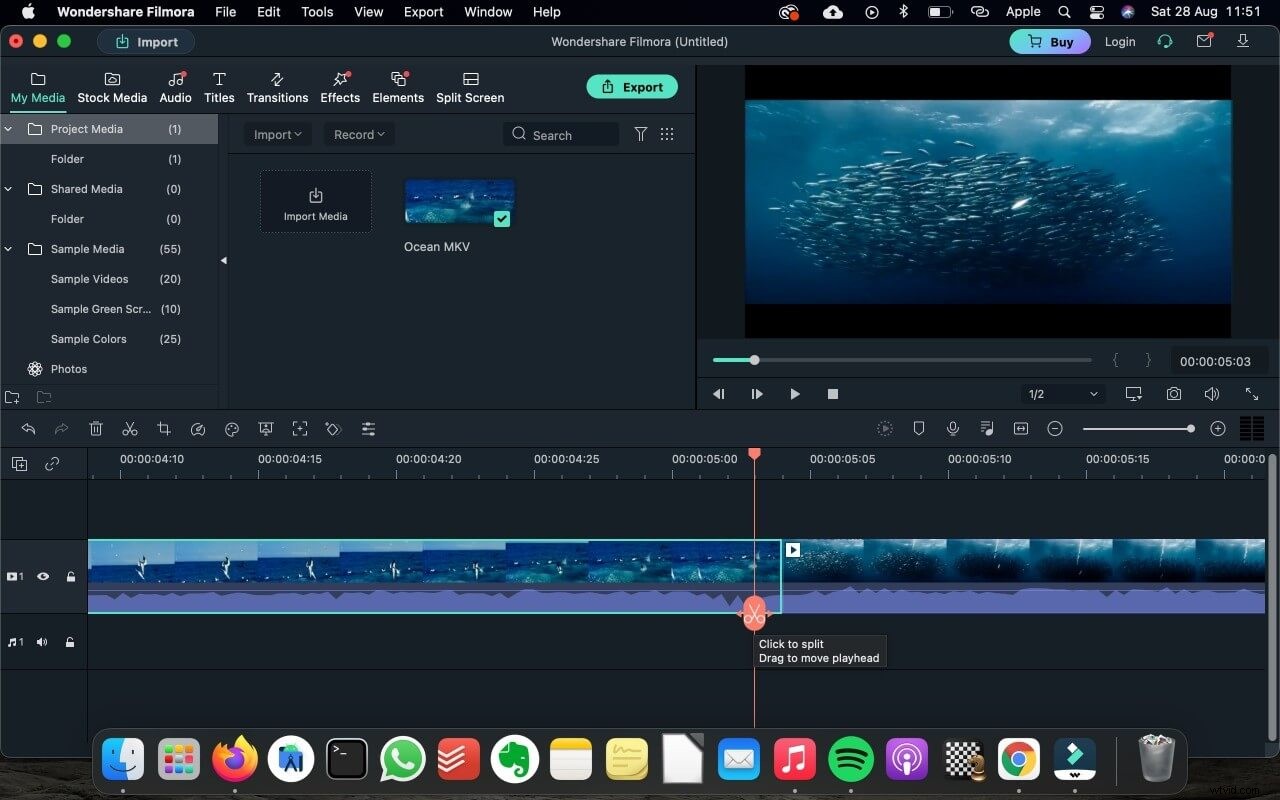Viewport: 1280px width, 800px height.
Task: Take a snapshot of the preview frame
Action: (1173, 394)
